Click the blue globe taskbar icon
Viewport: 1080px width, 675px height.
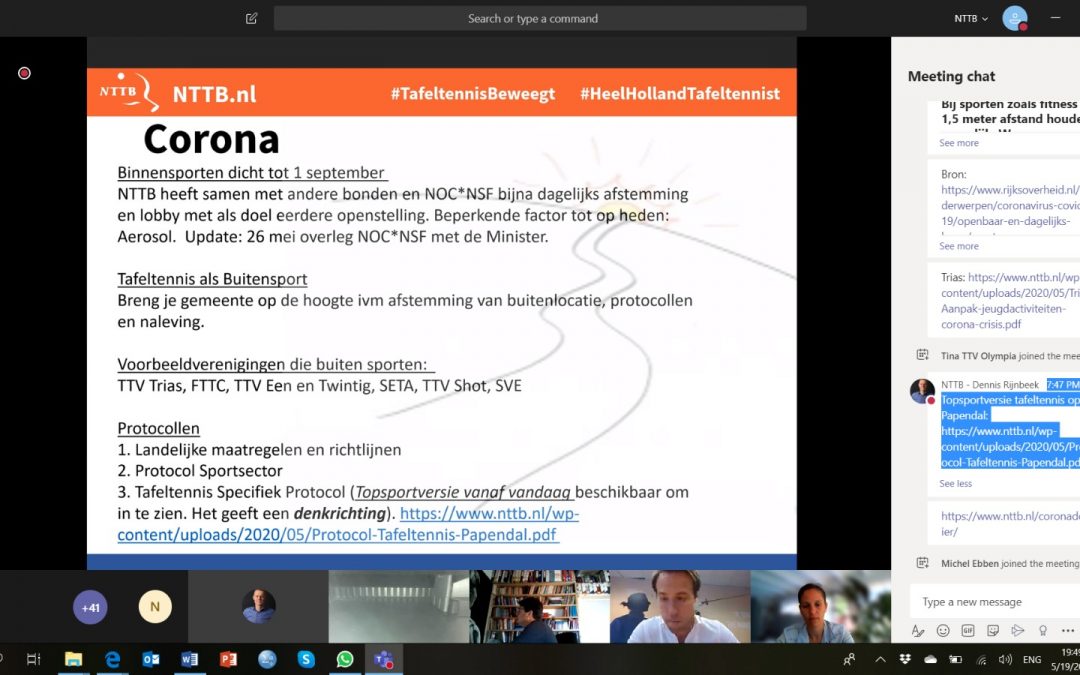point(267,659)
